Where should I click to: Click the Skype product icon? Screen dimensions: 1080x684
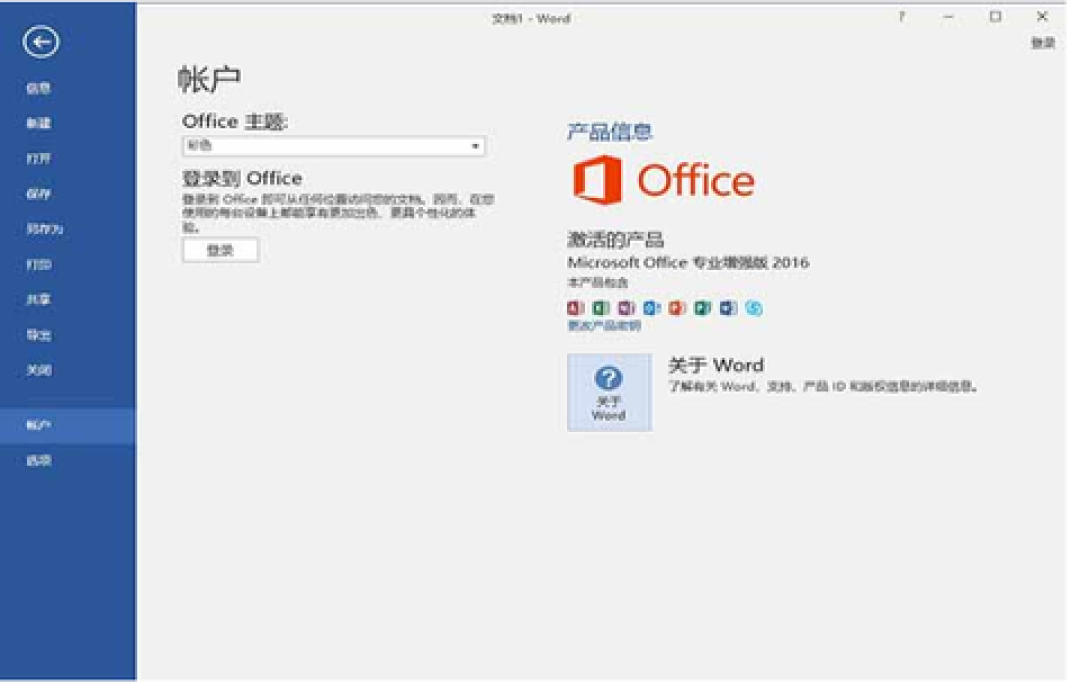[754, 308]
